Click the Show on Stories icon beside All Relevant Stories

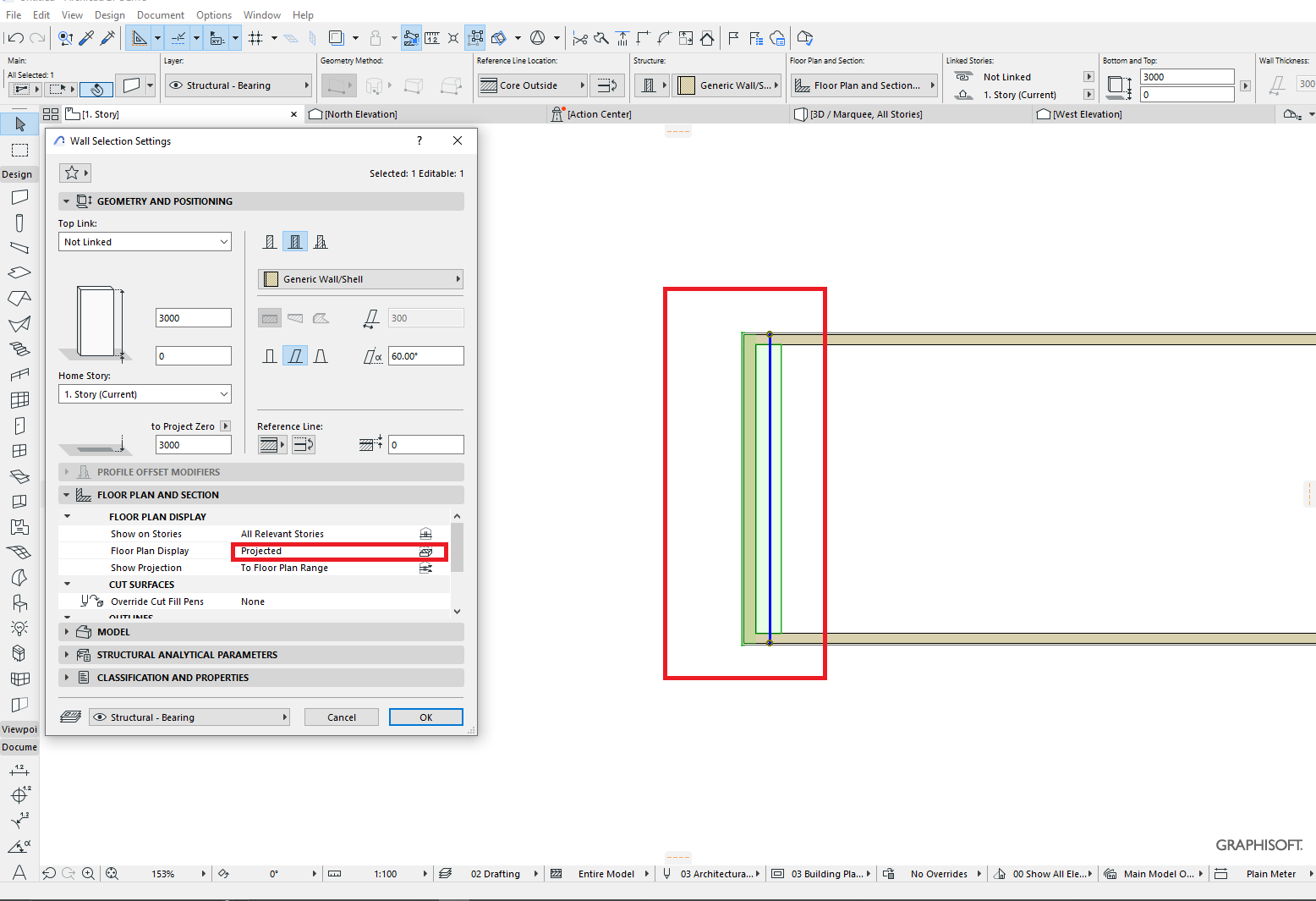(x=426, y=534)
